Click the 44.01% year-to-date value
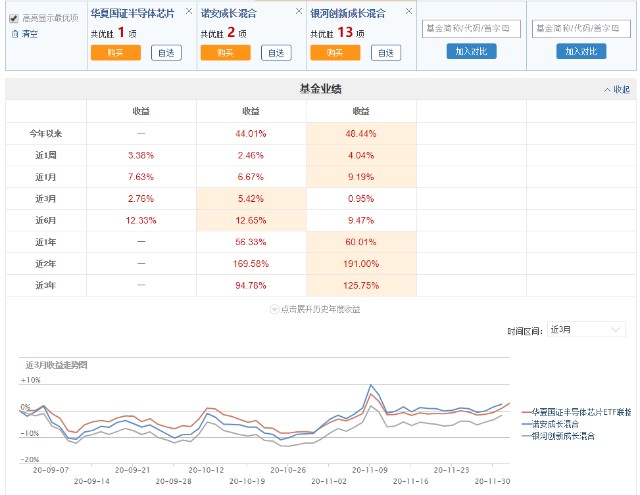The width and height of the screenshot is (640, 495). point(251,133)
